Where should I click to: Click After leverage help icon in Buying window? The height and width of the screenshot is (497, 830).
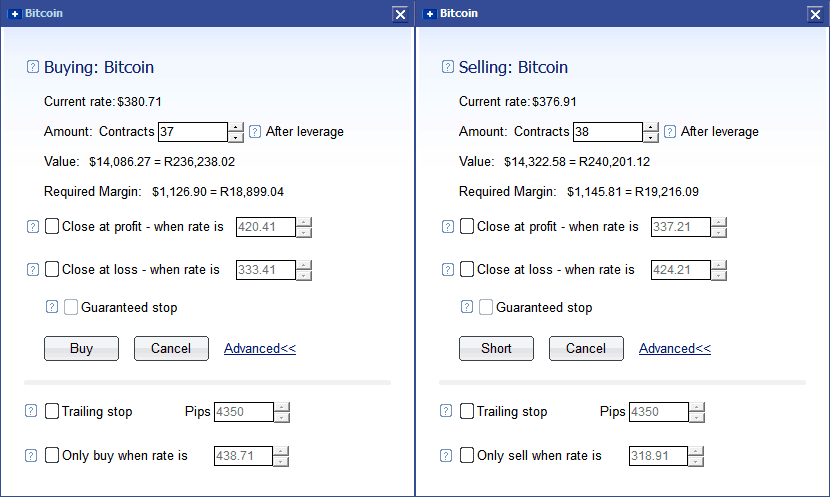tap(255, 131)
